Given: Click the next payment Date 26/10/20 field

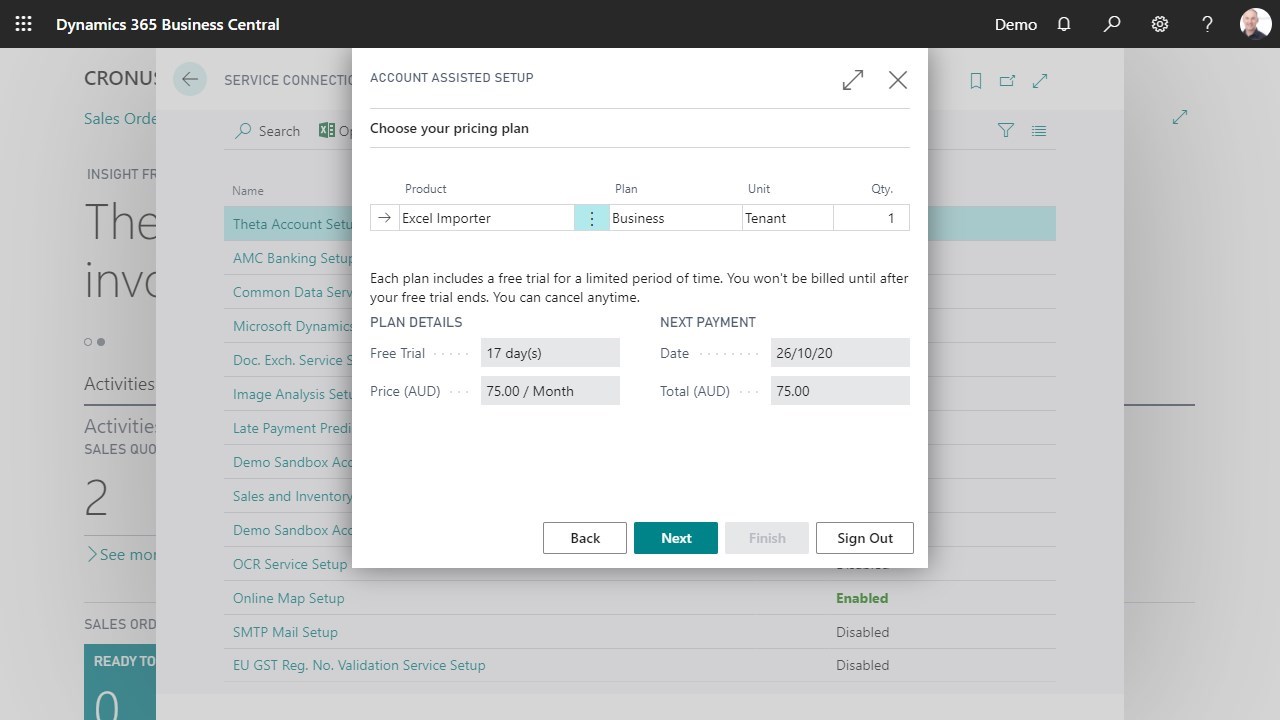Looking at the screenshot, I should 840,353.
